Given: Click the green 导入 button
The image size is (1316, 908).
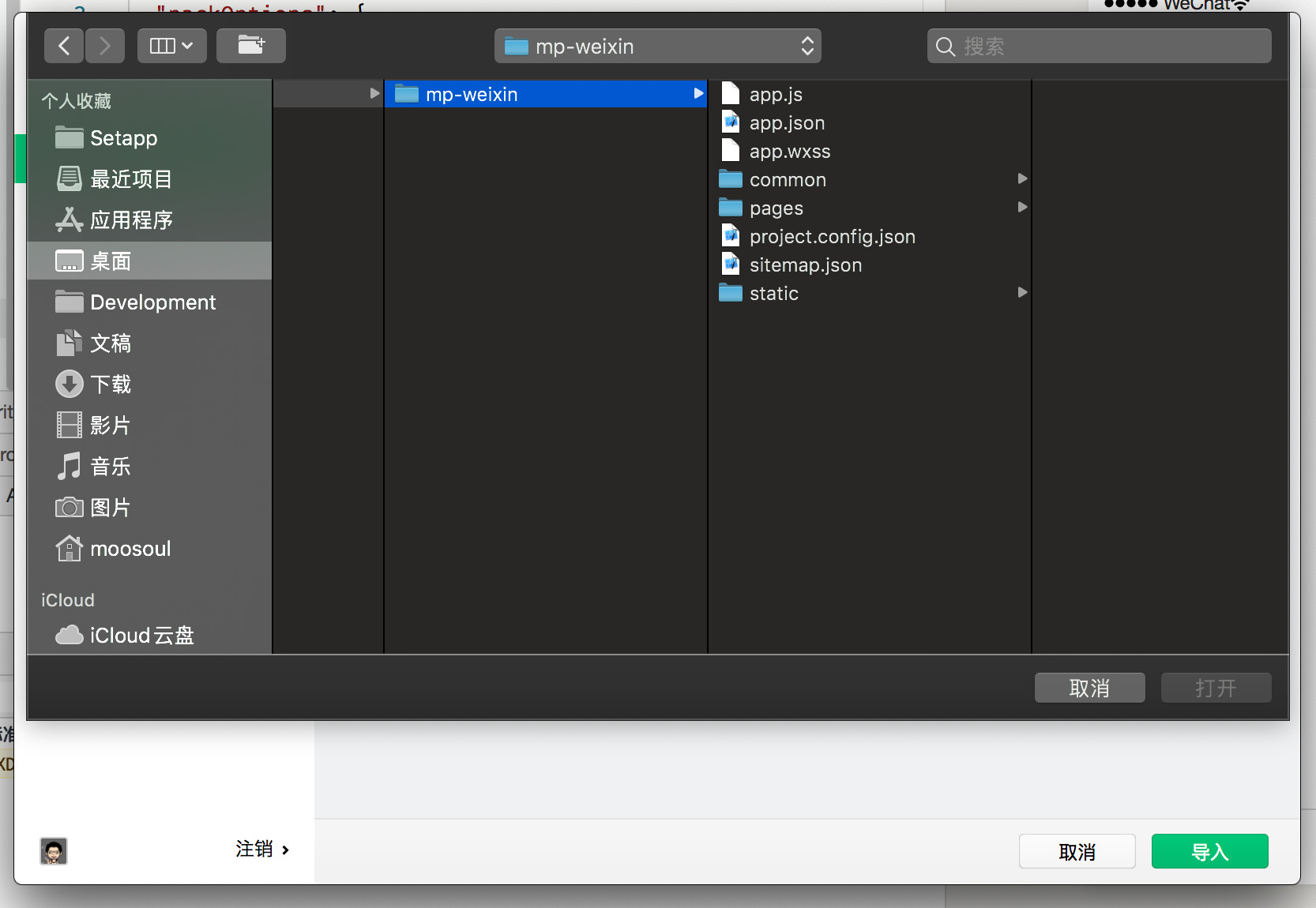Looking at the screenshot, I should point(1209,851).
